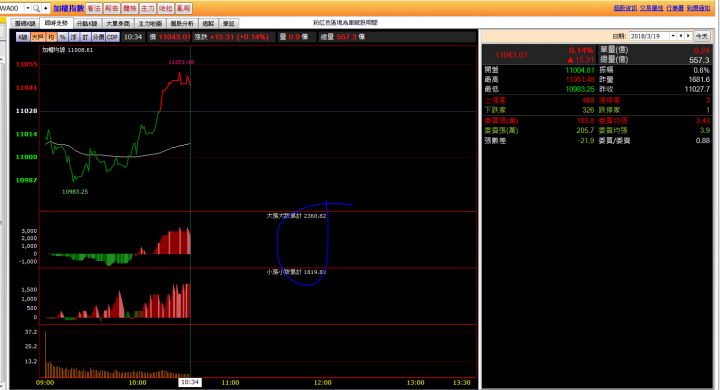
Task: Open the 分鐘K線 tab
Action: click(x=87, y=23)
